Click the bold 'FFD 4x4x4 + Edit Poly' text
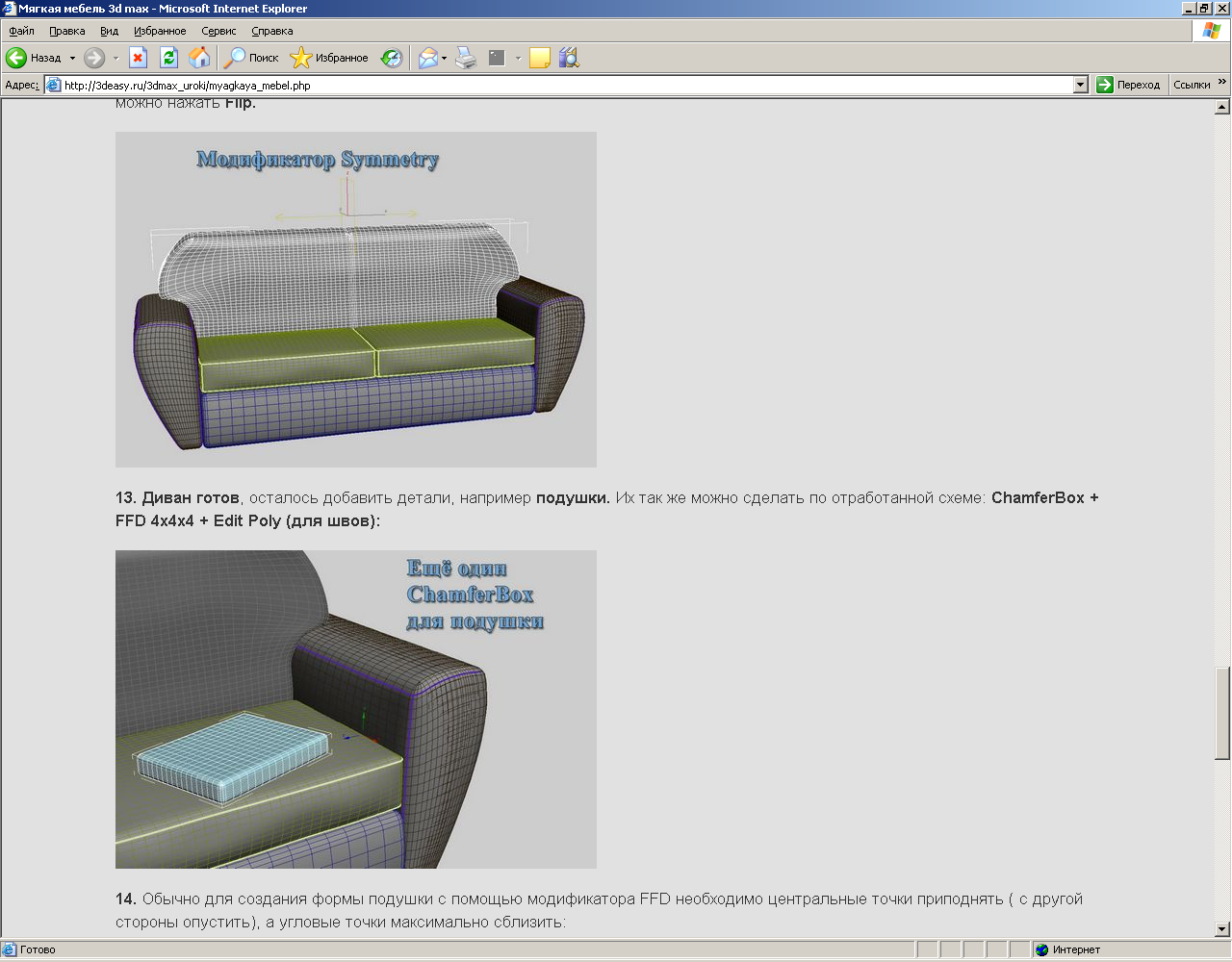The height and width of the screenshot is (962, 1232). click(x=198, y=520)
